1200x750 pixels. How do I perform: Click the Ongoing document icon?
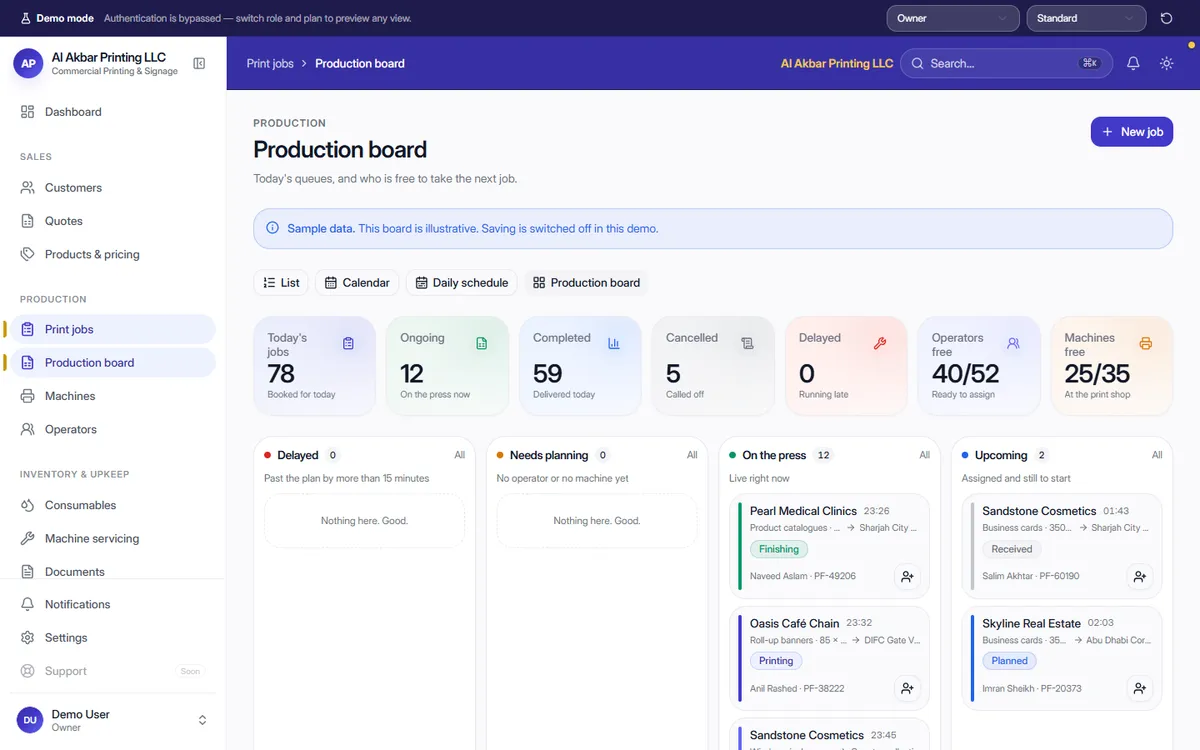click(x=481, y=343)
